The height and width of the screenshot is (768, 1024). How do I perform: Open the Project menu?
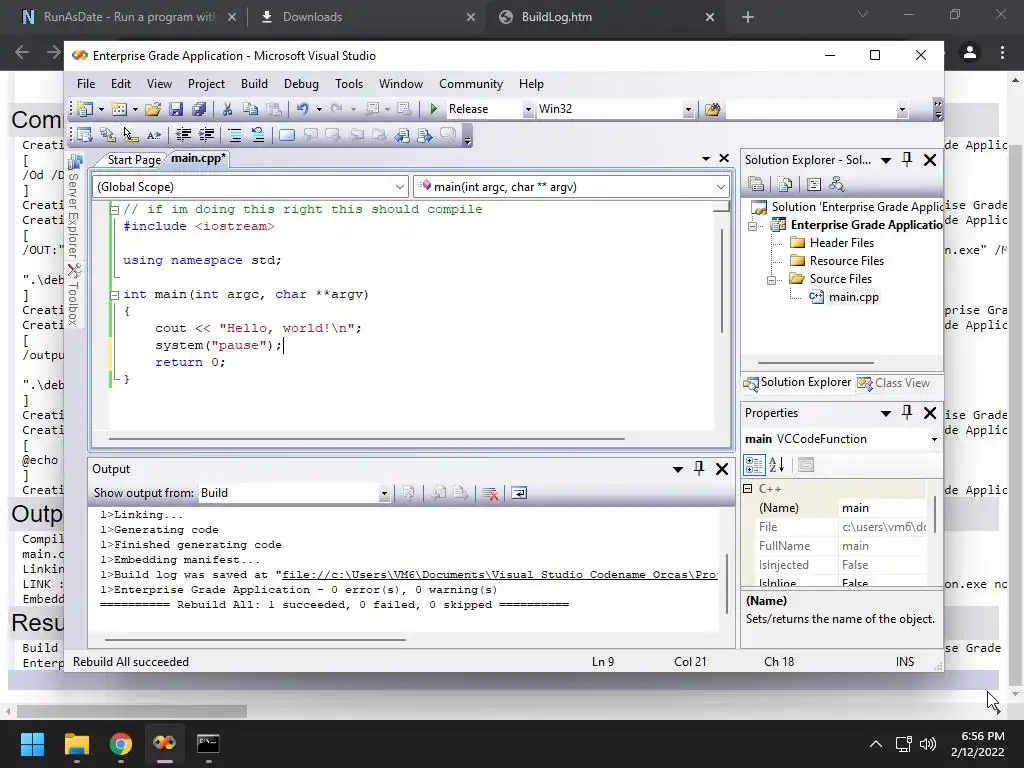[206, 84]
